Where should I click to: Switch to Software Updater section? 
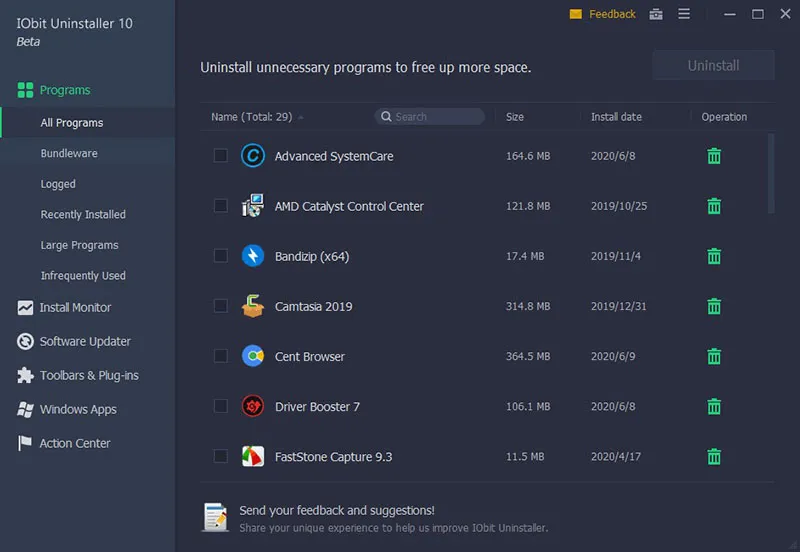(x=85, y=341)
